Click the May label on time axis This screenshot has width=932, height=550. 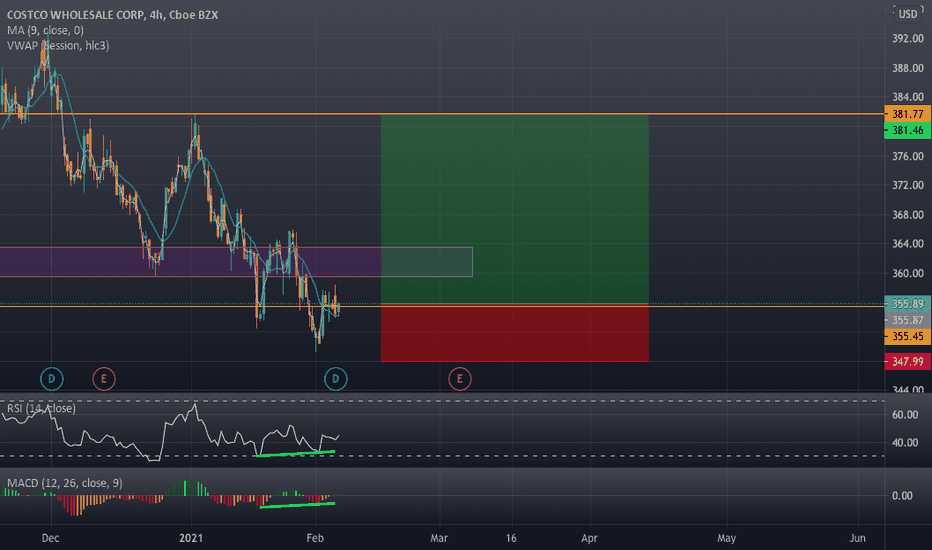click(x=726, y=538)
